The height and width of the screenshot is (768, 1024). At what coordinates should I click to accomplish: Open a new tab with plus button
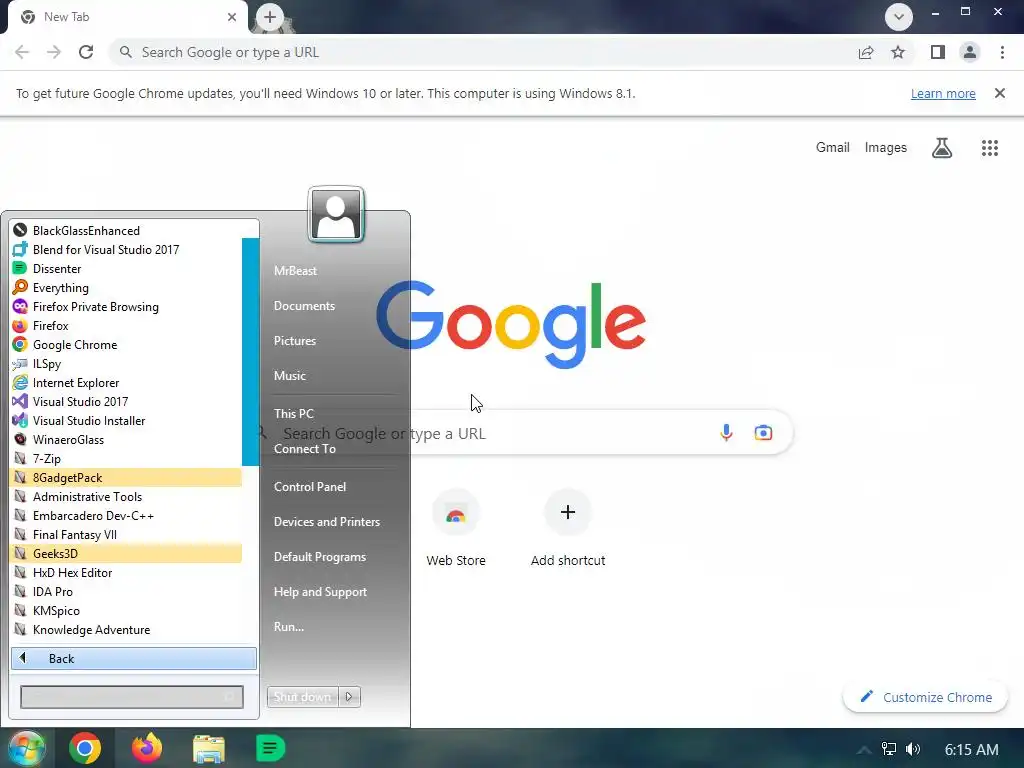point(270,17)
